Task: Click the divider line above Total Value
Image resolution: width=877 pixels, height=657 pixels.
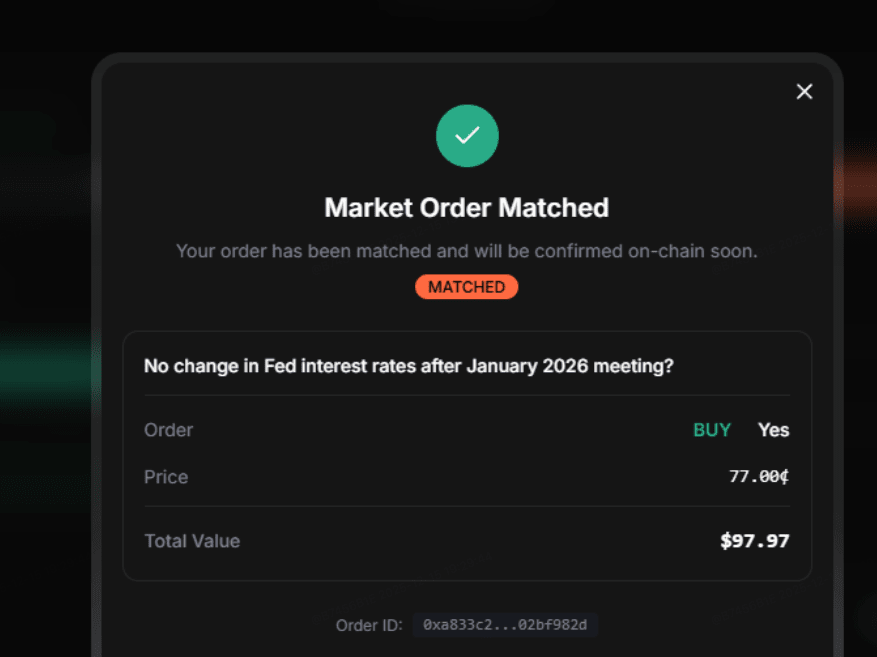Action: click(467, 506)
